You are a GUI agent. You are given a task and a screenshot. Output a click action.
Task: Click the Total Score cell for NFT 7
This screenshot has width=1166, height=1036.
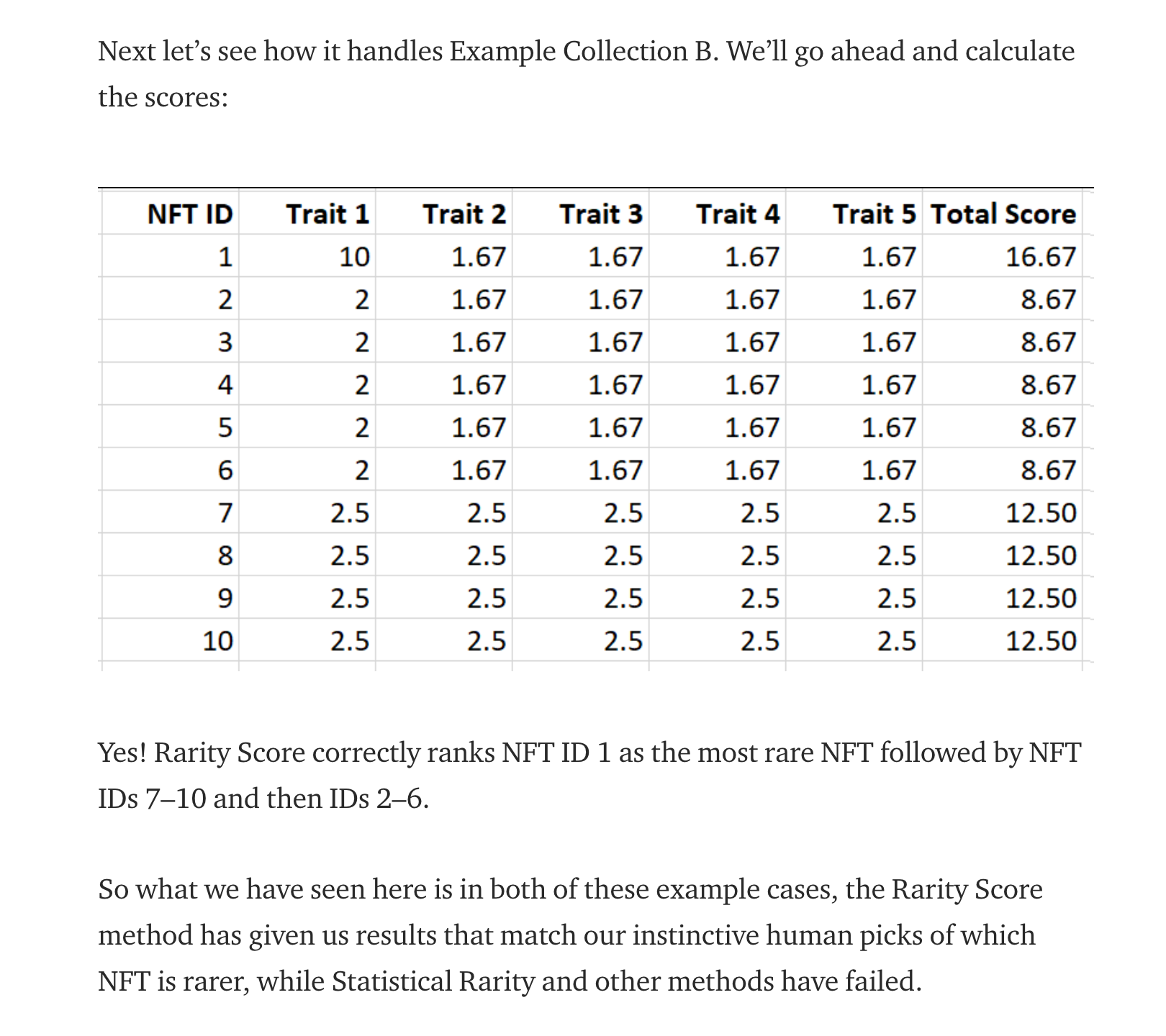coord(1040,513)
